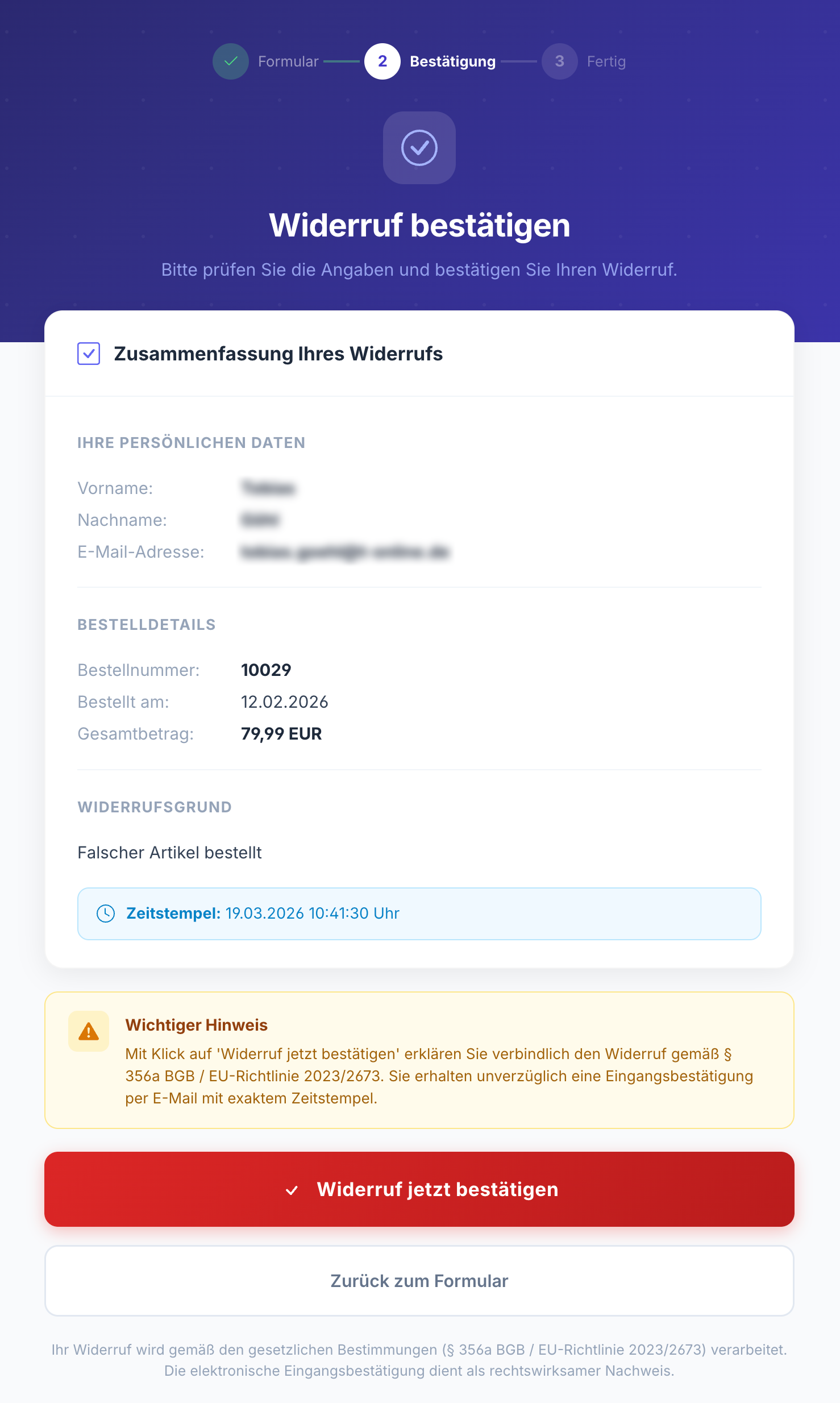Click the order number 10029
840x1403 pixels.
[x=266, y=670]
